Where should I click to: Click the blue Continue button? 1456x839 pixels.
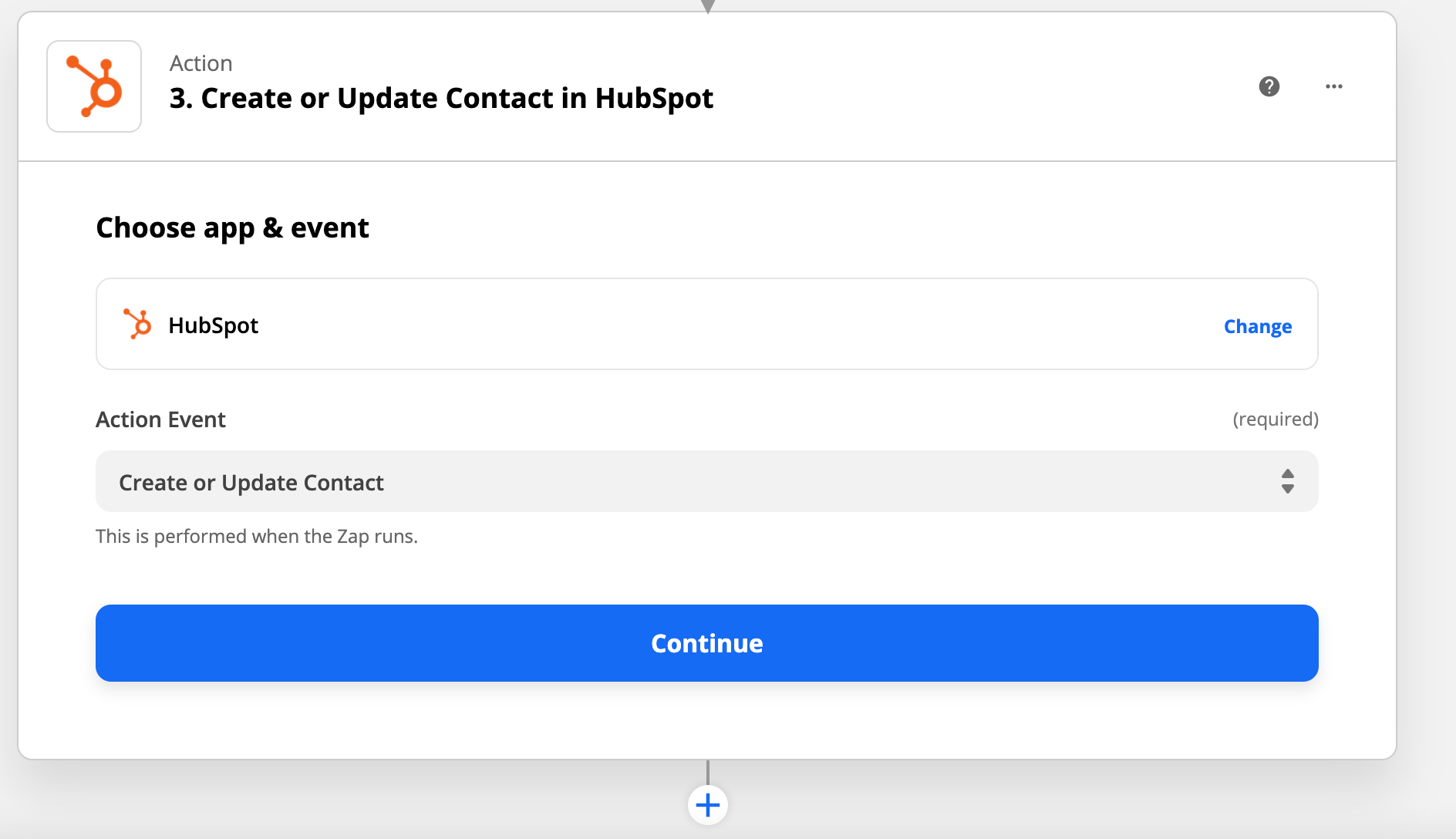pyautogui.click(x=706, y=643)
